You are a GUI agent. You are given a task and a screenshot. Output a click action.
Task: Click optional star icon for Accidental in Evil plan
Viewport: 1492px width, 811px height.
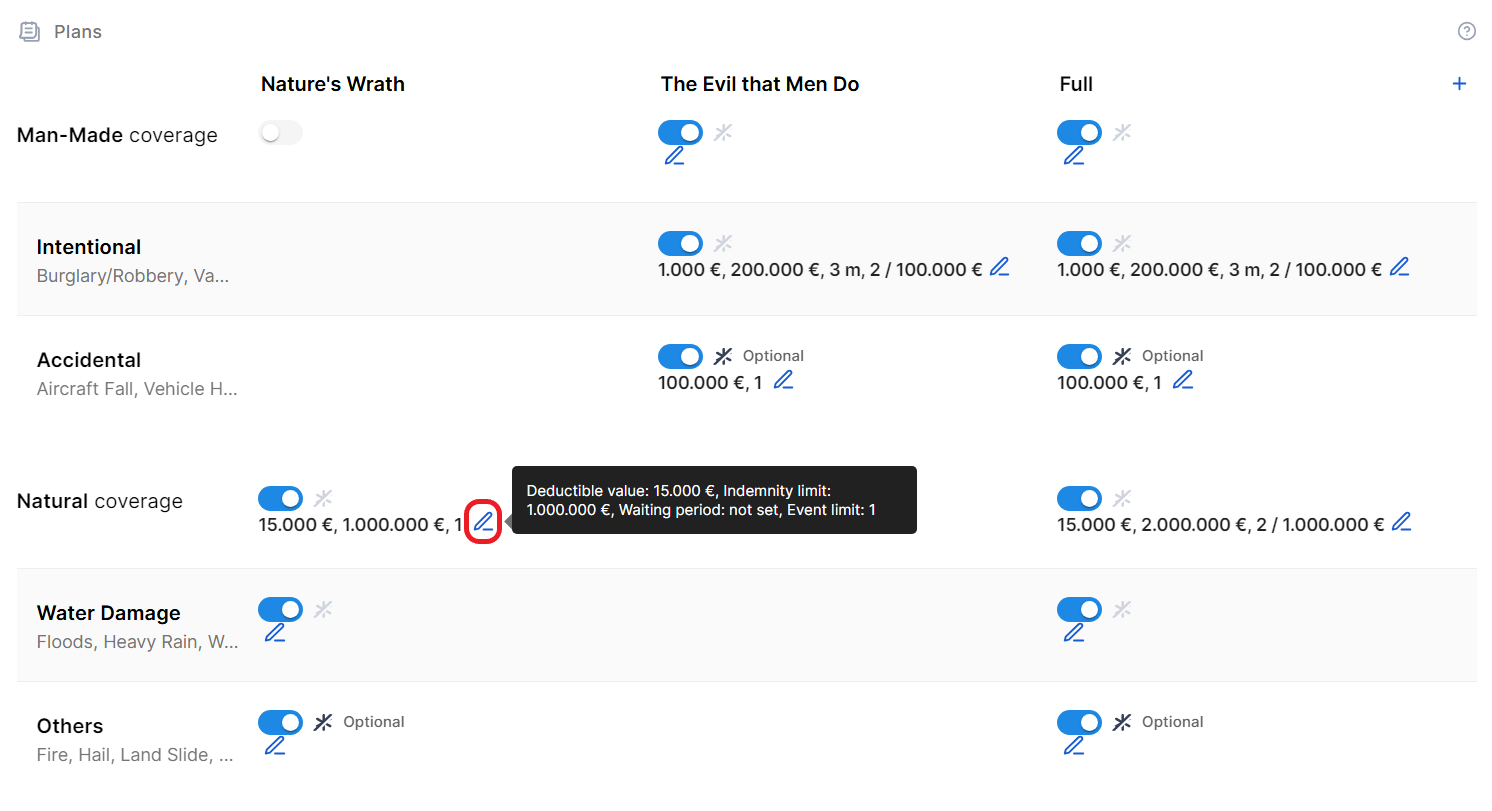pos(723,356)
